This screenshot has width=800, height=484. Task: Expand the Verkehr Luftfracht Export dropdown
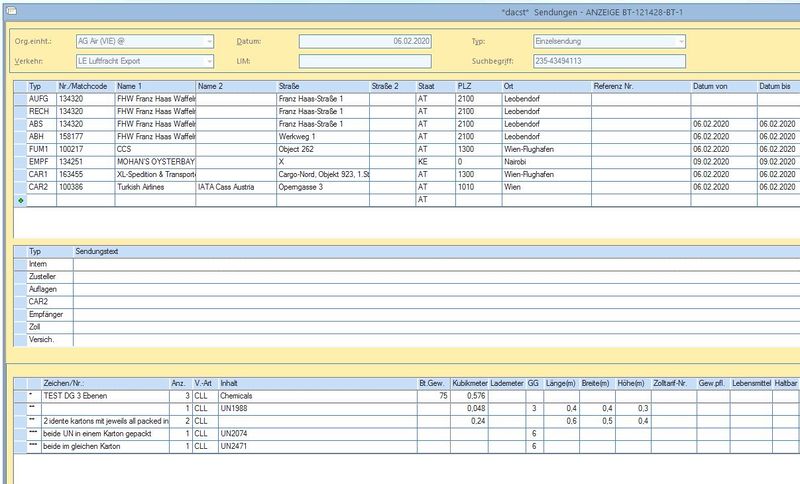tap(209, 61)
